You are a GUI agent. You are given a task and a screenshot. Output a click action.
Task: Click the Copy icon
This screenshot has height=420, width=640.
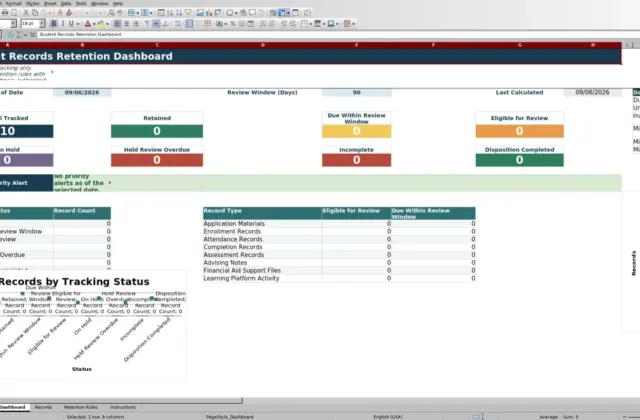(35, 13)
